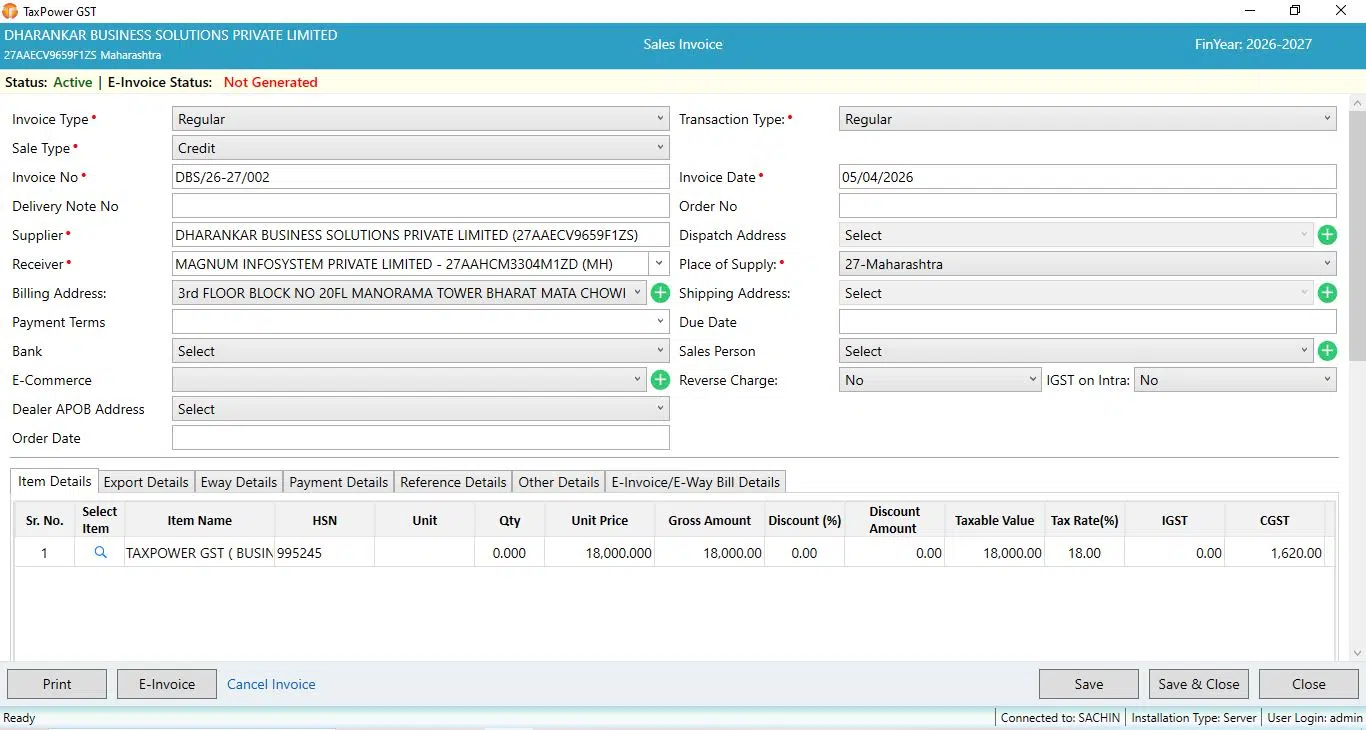
Task: Open the Dealer APOB Address dropdown
Action: [421, 409]
